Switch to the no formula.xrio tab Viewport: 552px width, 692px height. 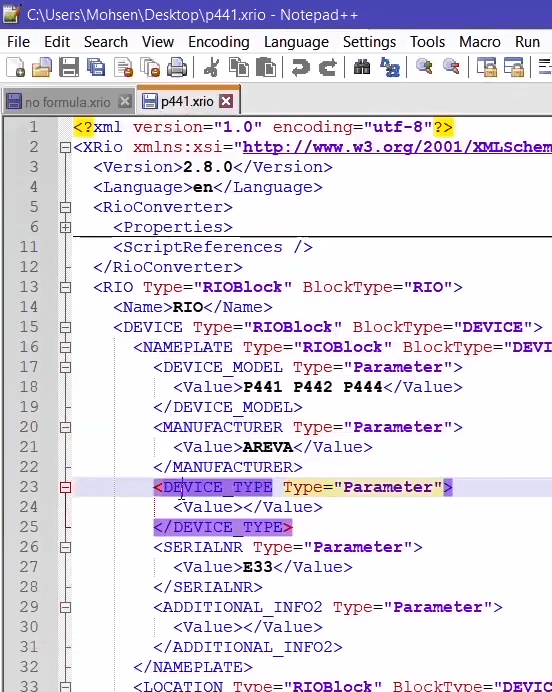[x=68, y=102]
